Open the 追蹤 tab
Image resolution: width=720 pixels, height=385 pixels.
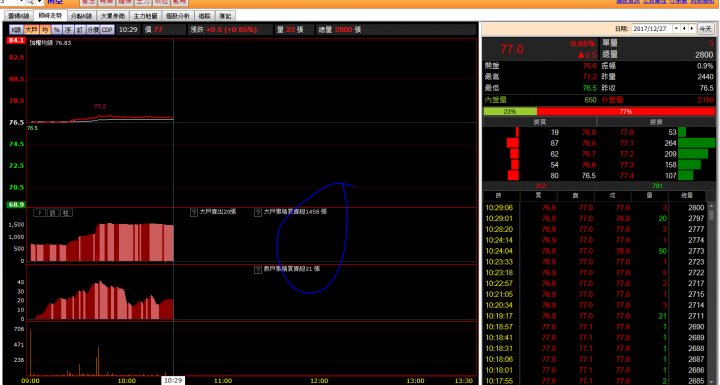pos(204,16)
